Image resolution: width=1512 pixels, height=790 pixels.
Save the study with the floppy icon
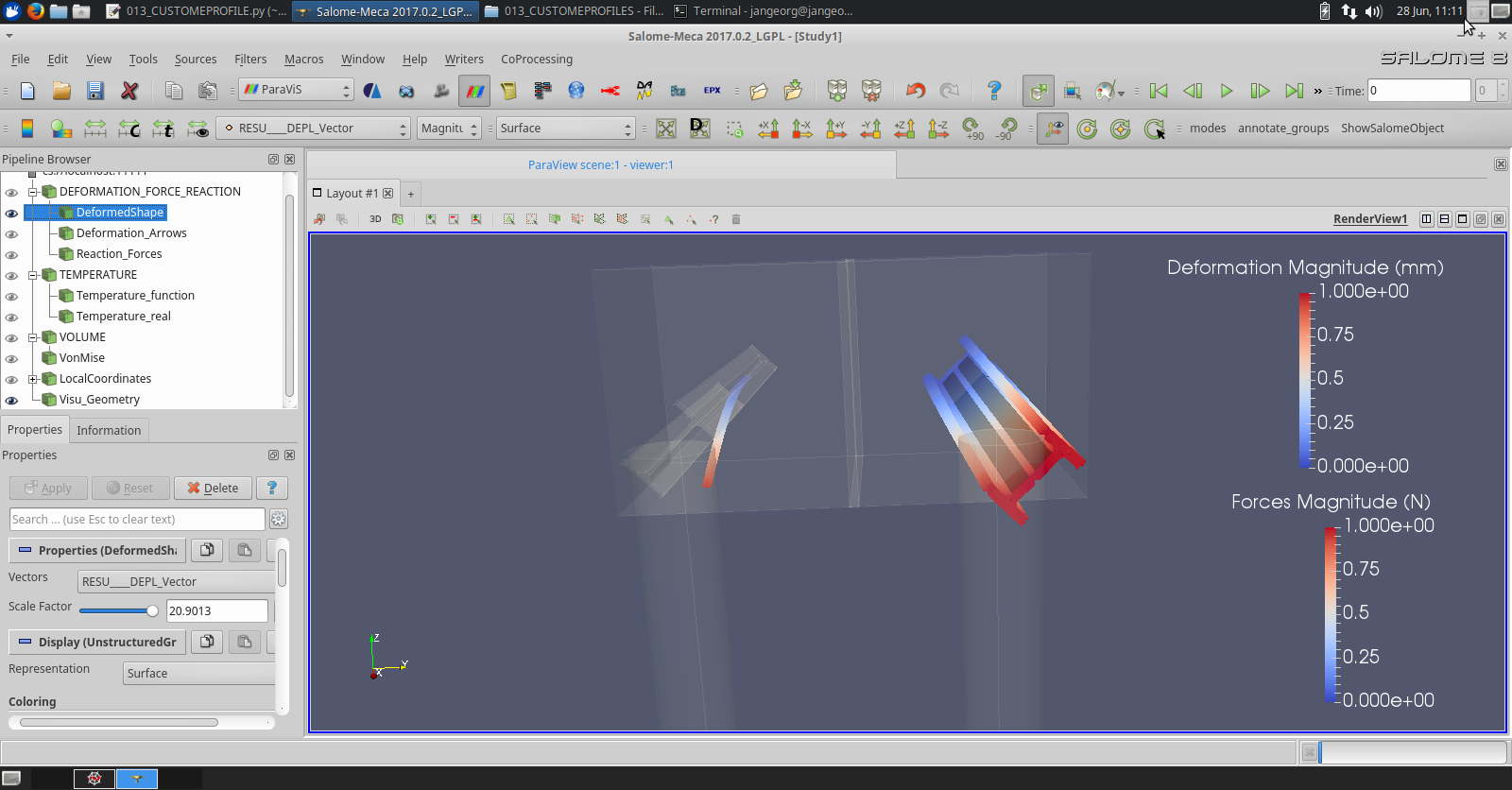(x=94, y=91)
